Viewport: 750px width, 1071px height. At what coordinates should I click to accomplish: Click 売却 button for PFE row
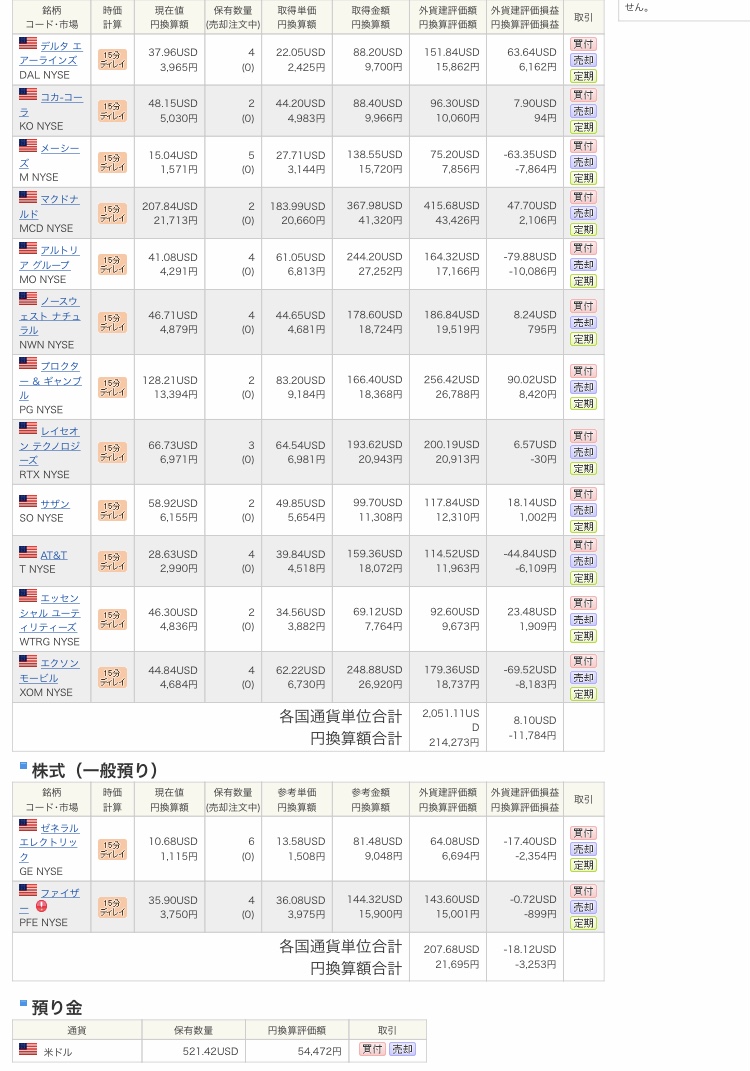click(583, 908)
